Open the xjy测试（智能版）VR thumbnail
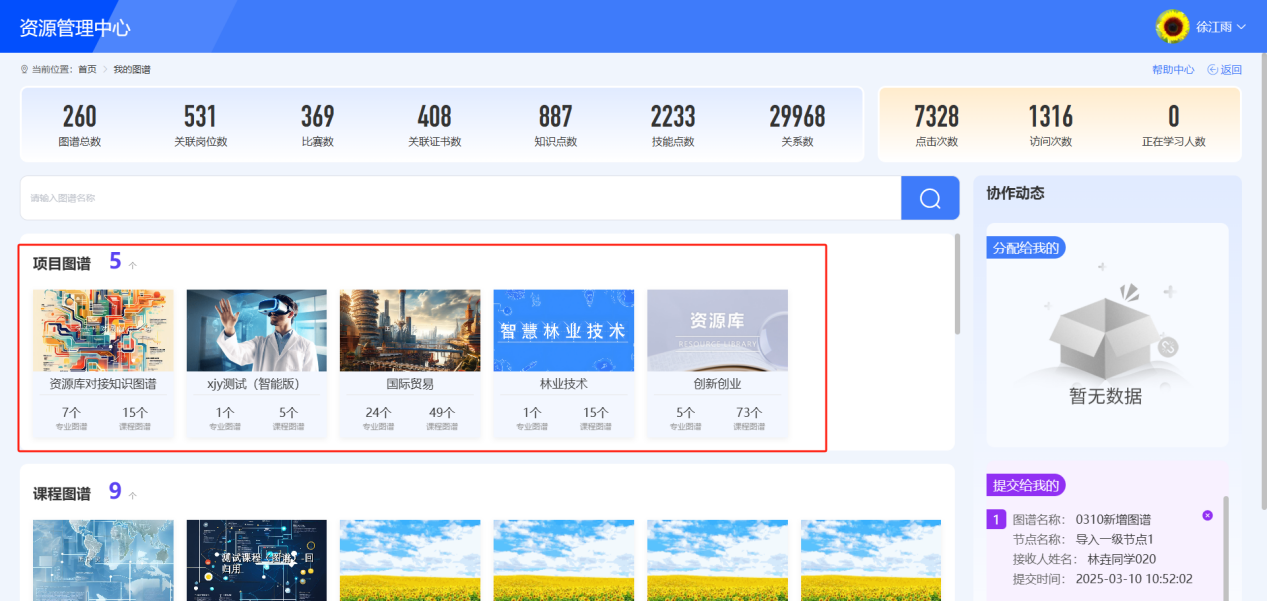 [x=256, y=330]
